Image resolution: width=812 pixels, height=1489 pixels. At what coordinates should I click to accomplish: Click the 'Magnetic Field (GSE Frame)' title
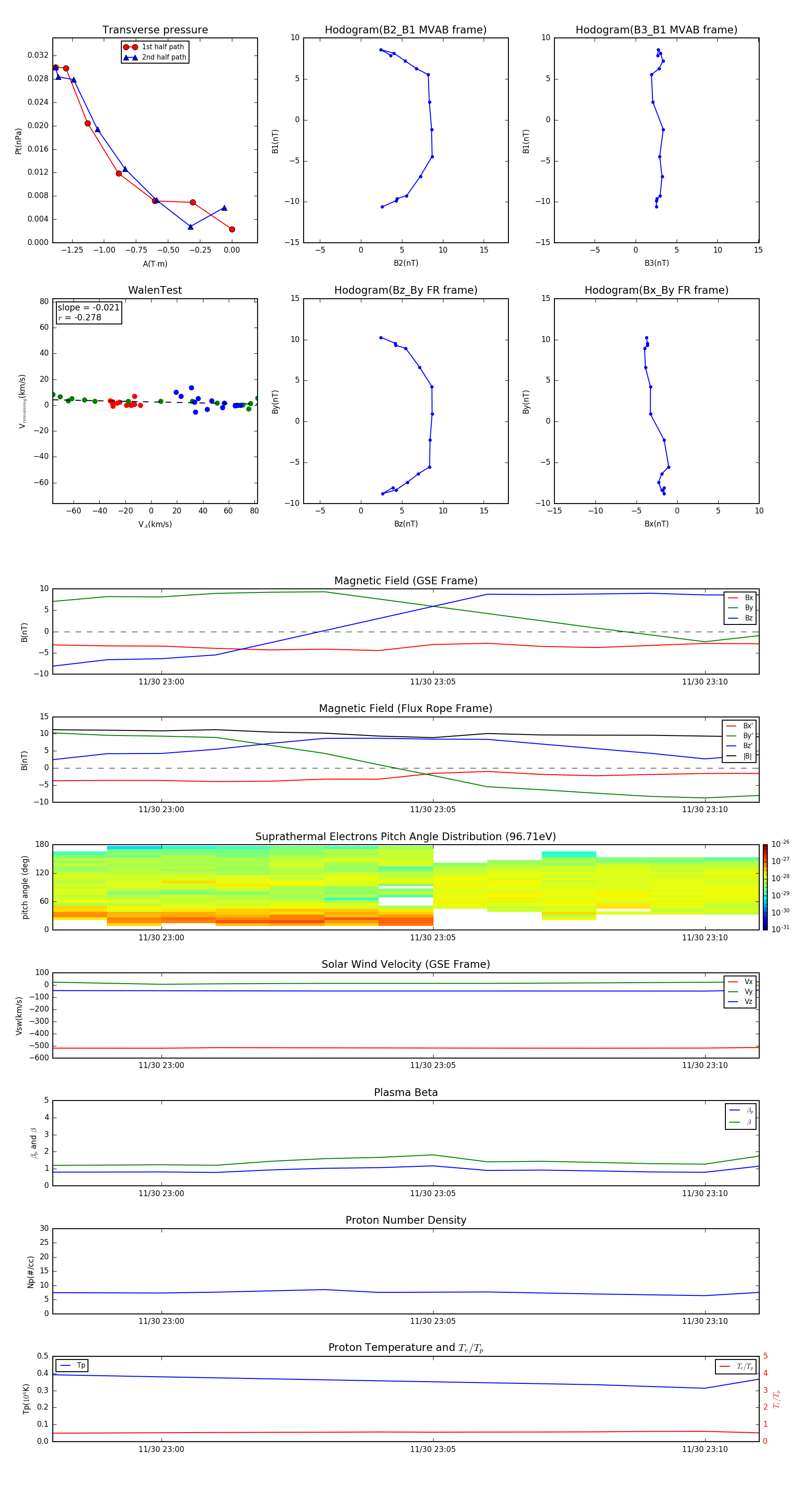coord(406,581)
